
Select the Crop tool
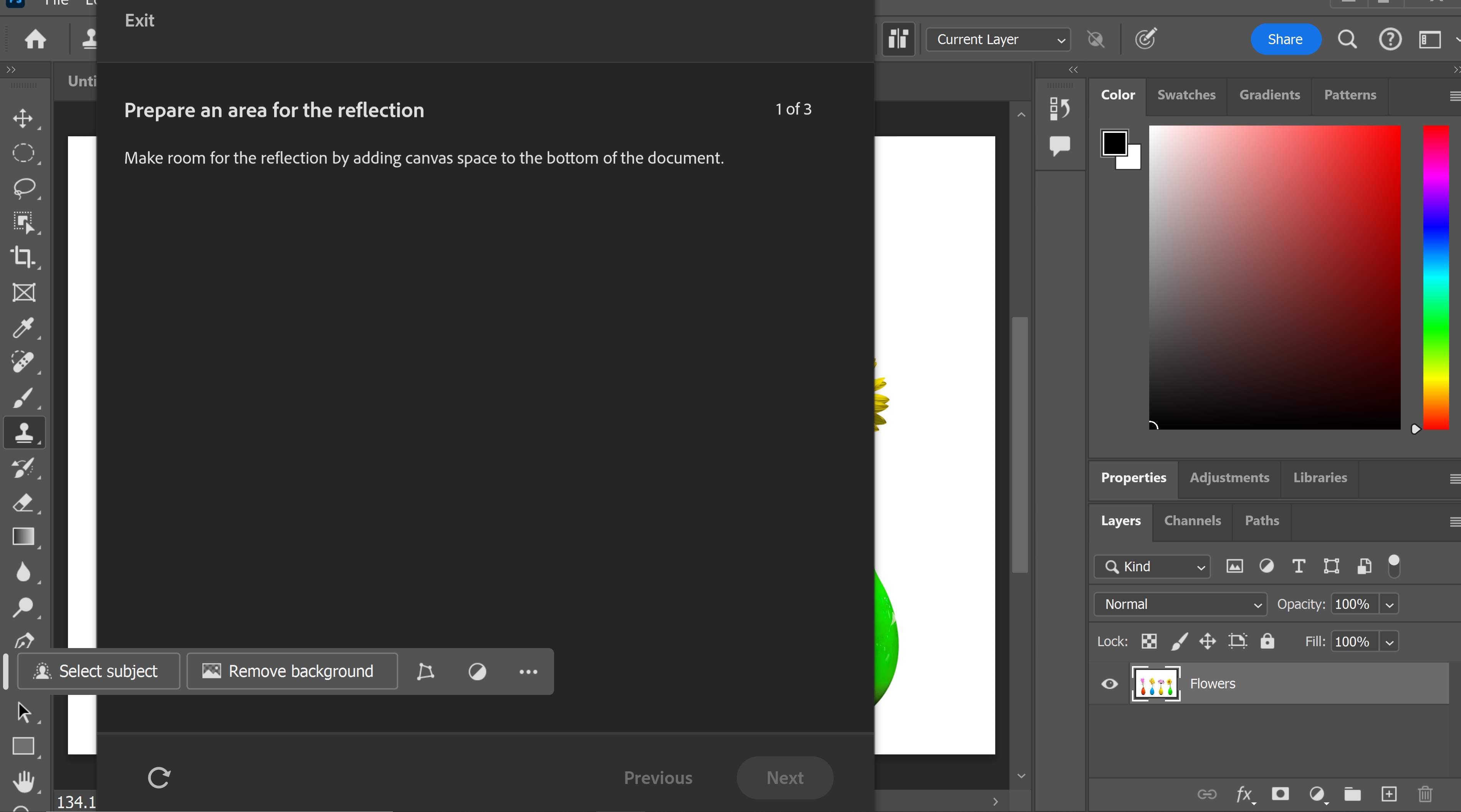pyautogui.click(x=24, y=258)
